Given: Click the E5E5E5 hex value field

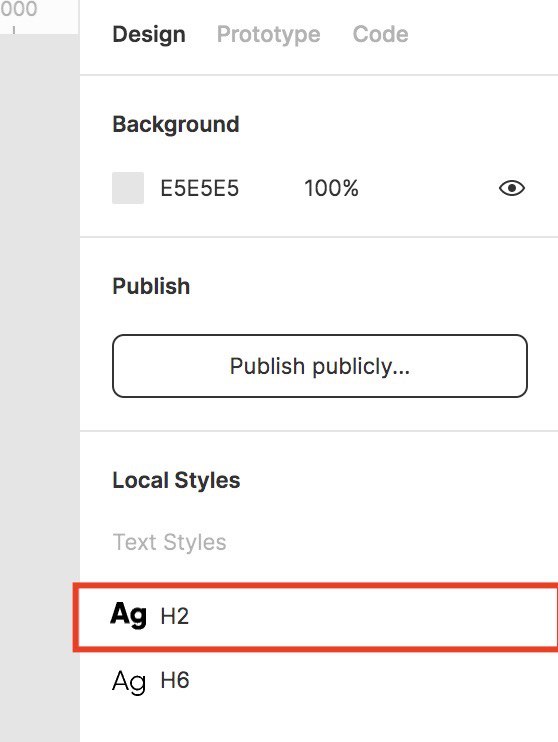Looking at the screenshot, I should pyautogui.click(x=199, y=188).
